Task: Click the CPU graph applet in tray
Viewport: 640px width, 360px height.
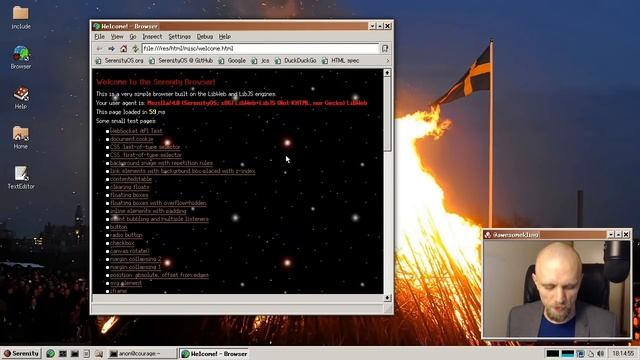Action: tap(553, 353)
